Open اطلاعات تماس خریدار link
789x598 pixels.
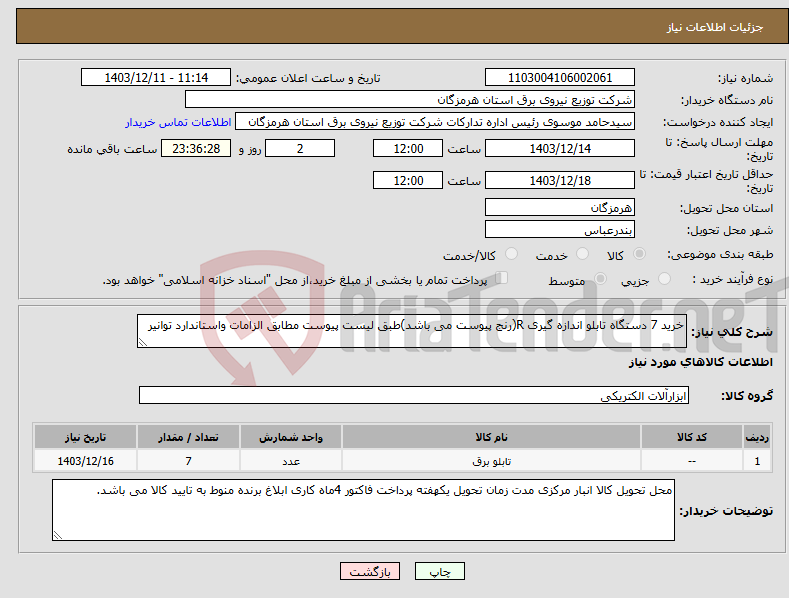click(x=178, y=122)
